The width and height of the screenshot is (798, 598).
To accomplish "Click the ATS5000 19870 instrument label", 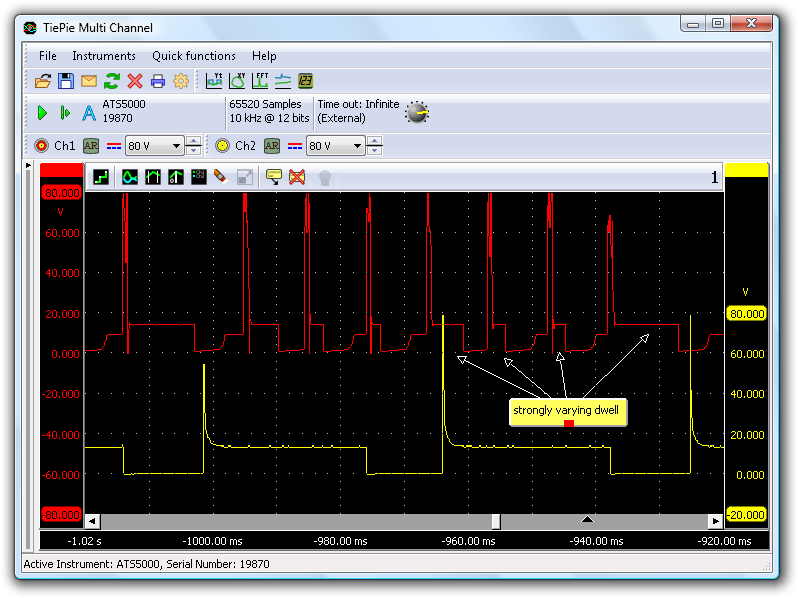I will coord(124,111).
